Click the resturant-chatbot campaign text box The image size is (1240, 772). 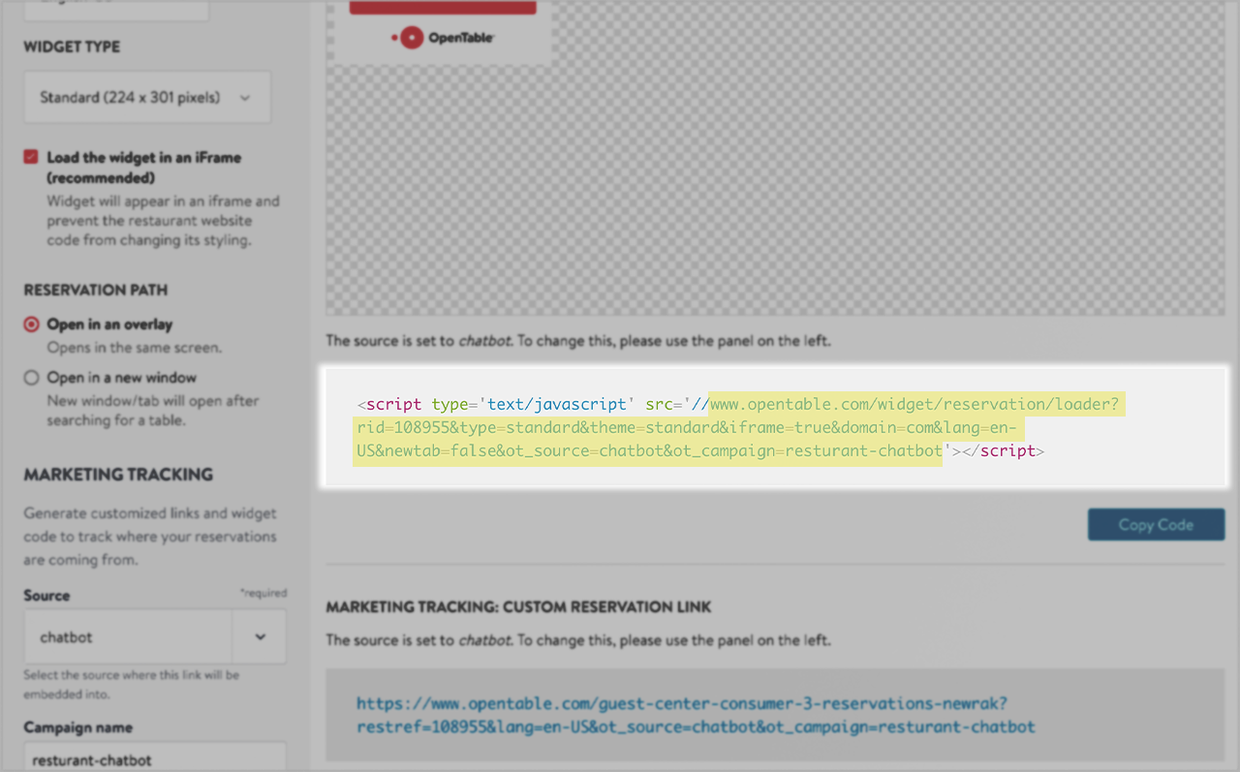150,760
